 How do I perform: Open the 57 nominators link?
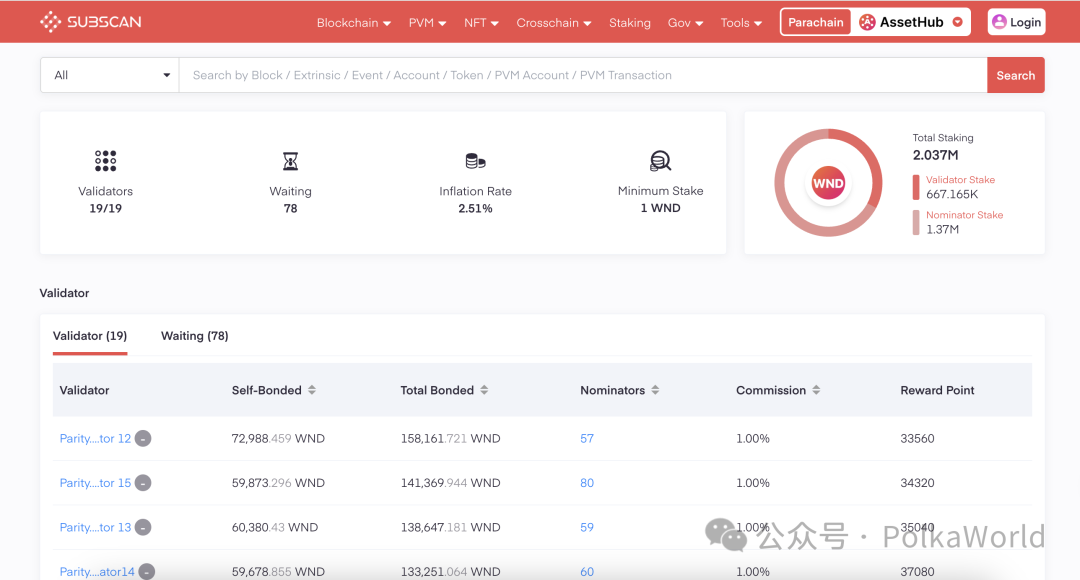587,438
